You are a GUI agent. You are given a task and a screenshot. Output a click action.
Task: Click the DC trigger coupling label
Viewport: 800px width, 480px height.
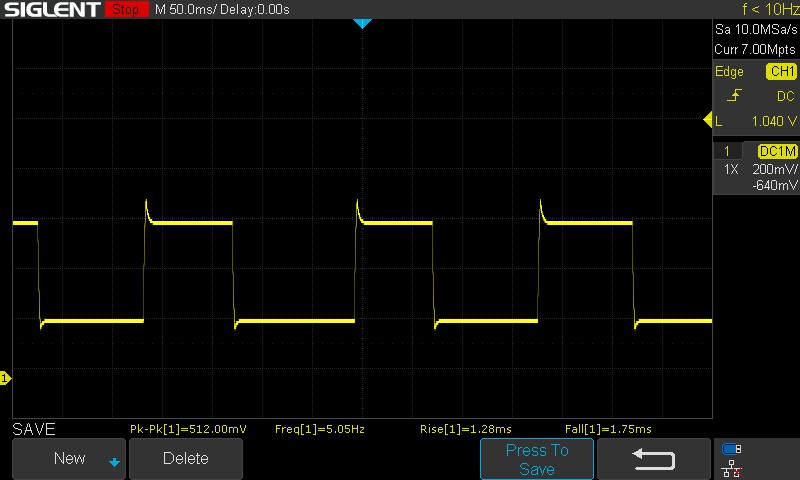pyautogui.click(x=785, y=96)
